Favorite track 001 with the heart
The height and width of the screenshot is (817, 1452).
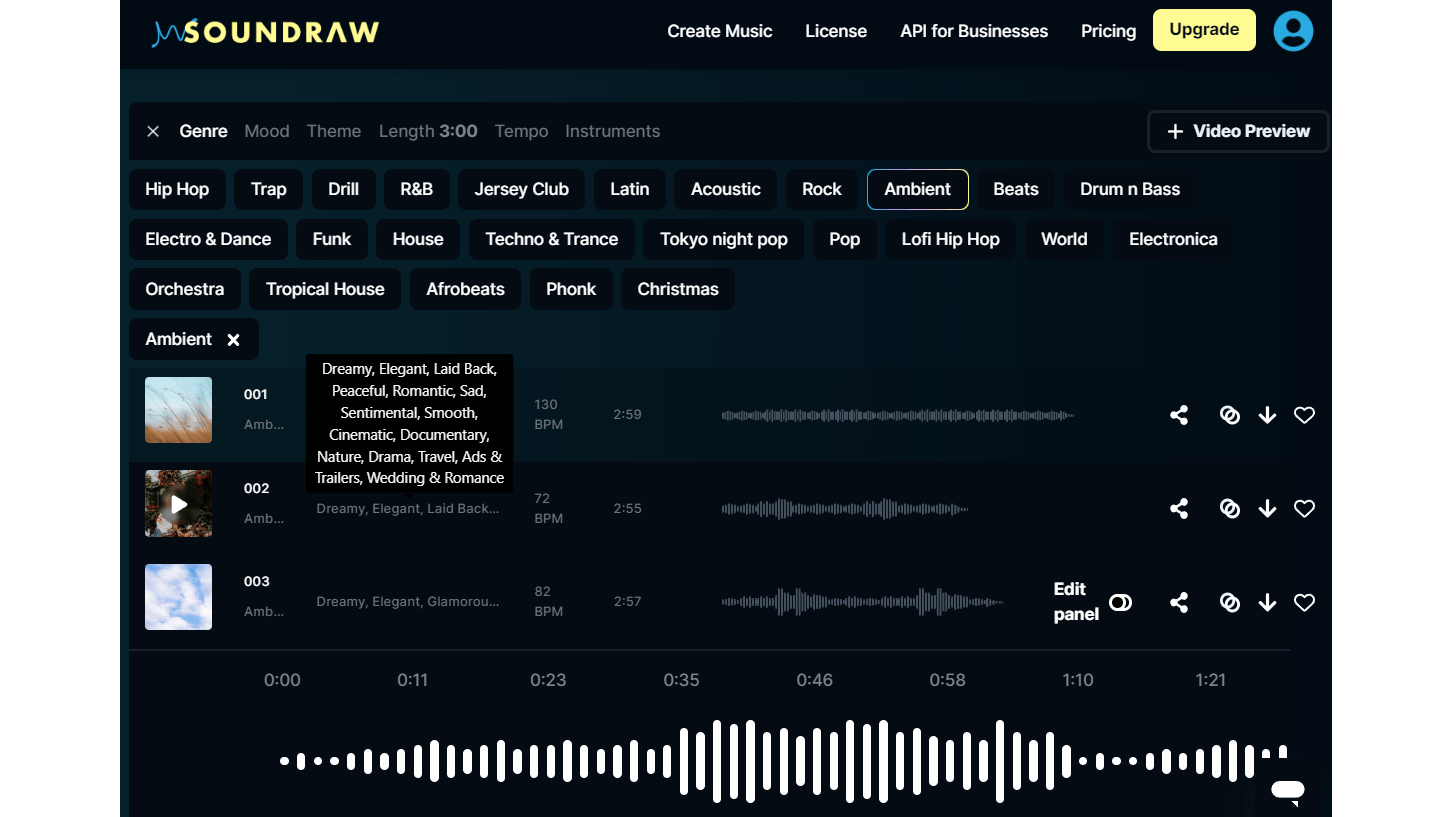point(1304,415)
